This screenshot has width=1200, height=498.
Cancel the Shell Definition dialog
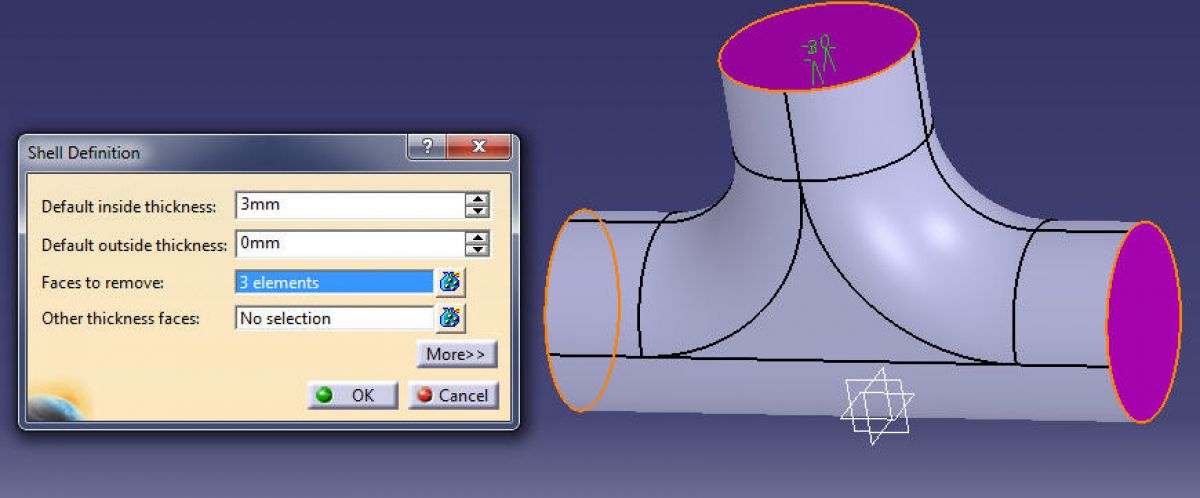(x=453, y=395)
